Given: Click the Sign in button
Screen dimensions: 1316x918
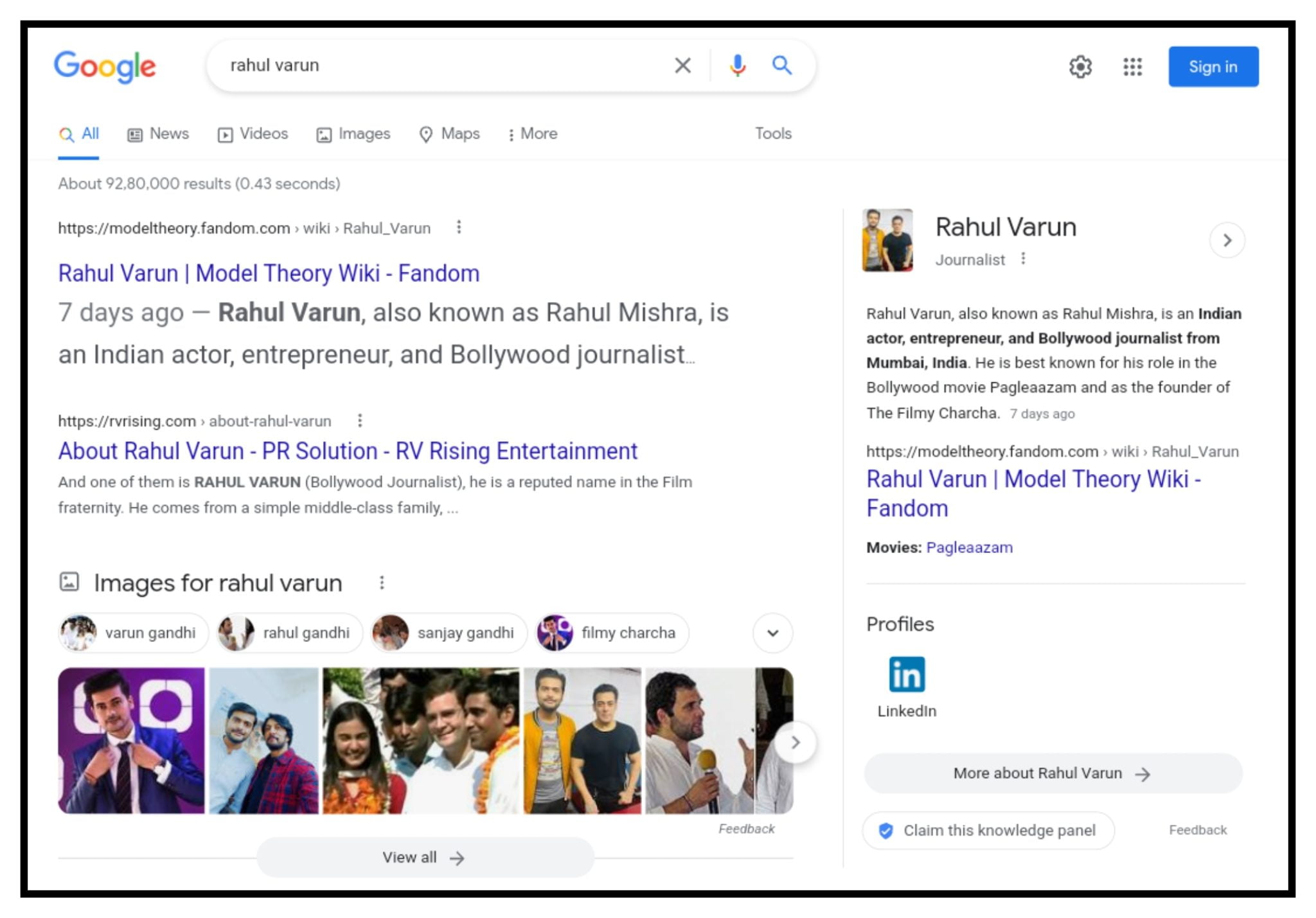Looking at the screenshot, I should (1213, 66).
